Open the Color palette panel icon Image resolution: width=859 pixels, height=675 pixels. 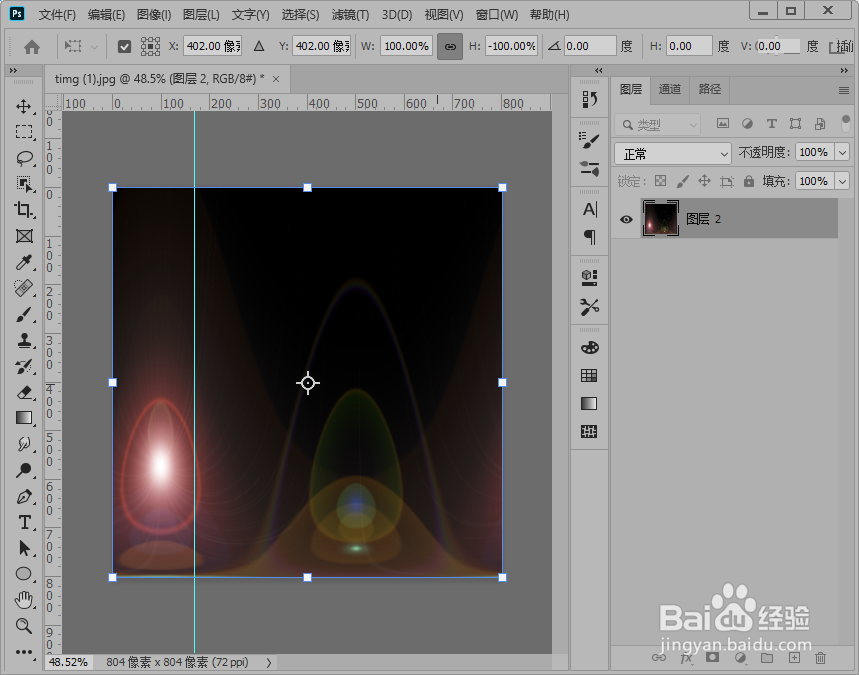[589, 347]
